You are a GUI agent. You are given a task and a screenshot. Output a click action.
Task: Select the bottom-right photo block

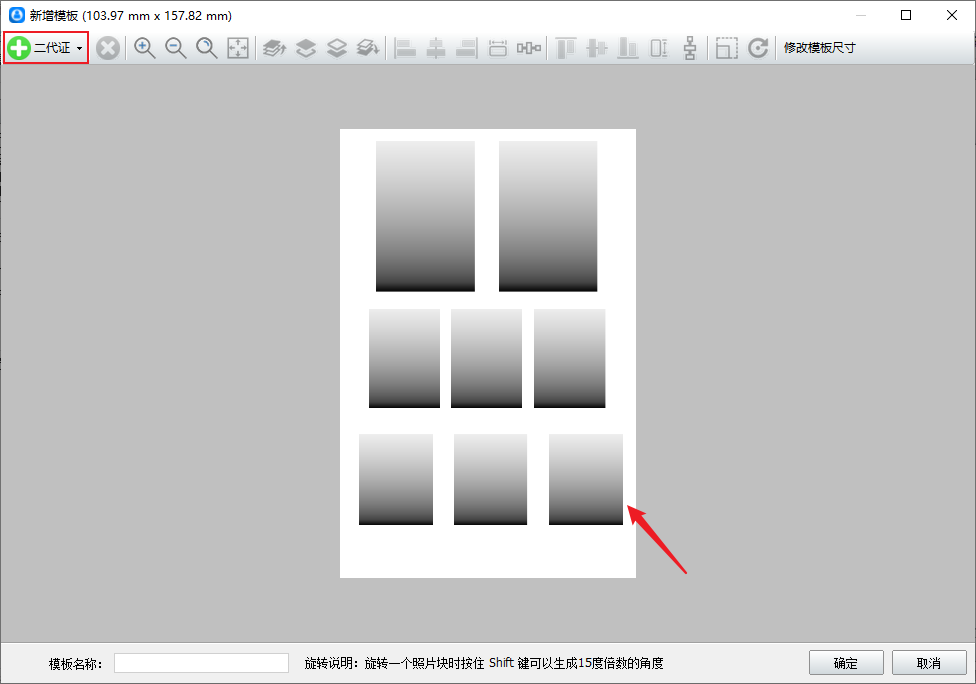point(586,479)
